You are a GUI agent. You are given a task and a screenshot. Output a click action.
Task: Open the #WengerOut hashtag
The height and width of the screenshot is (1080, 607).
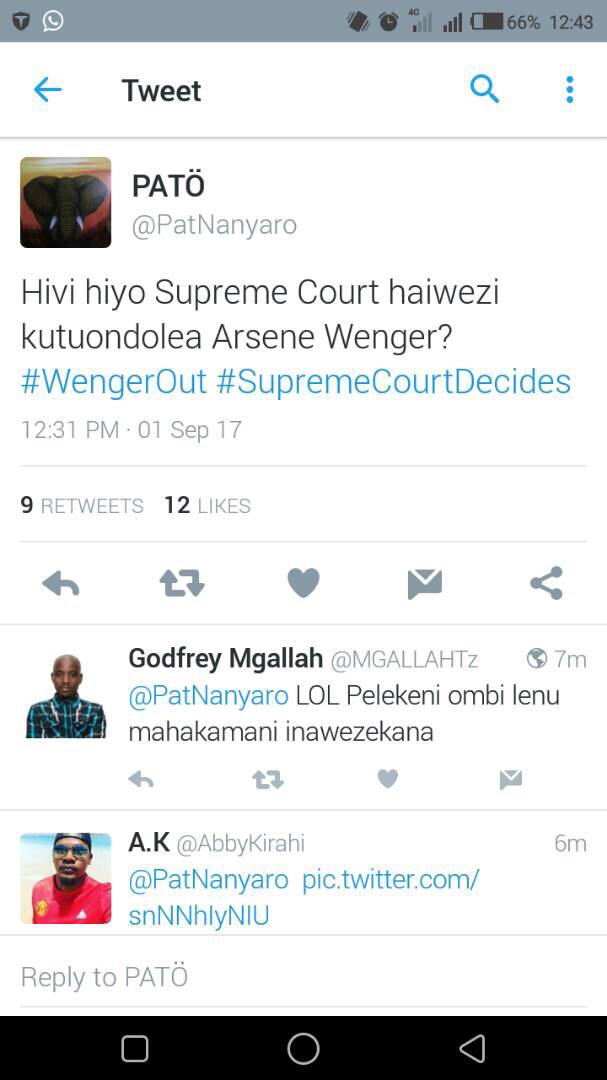click(x=114, y=381)
